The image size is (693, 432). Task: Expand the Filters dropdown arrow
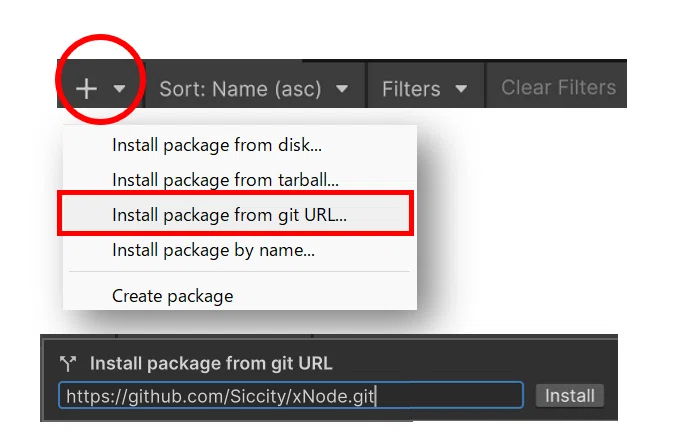pos(461,89)
